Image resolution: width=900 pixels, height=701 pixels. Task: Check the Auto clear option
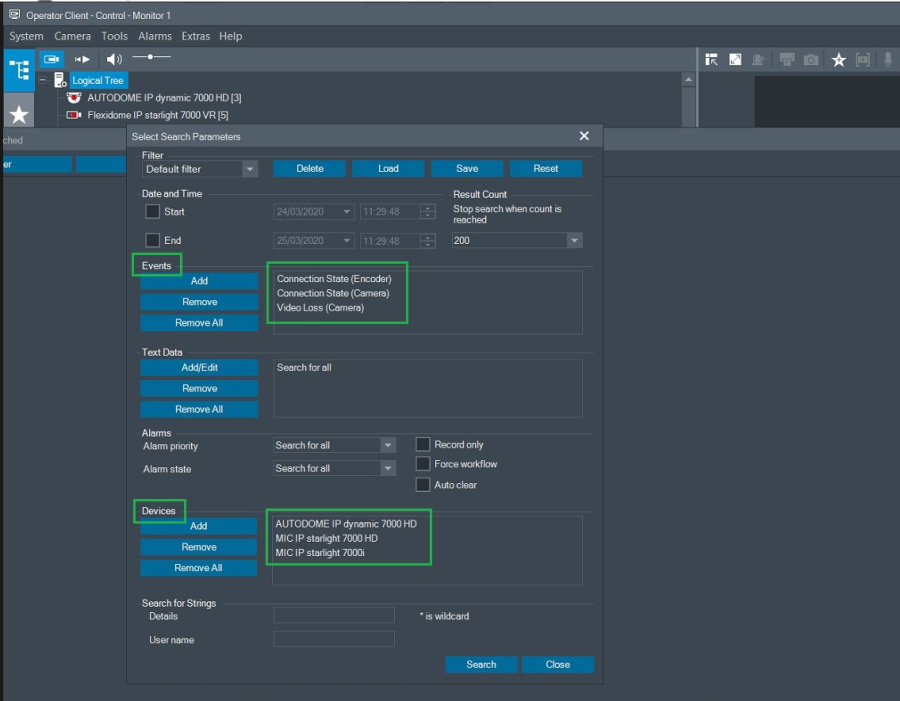(x=423, y=485)
